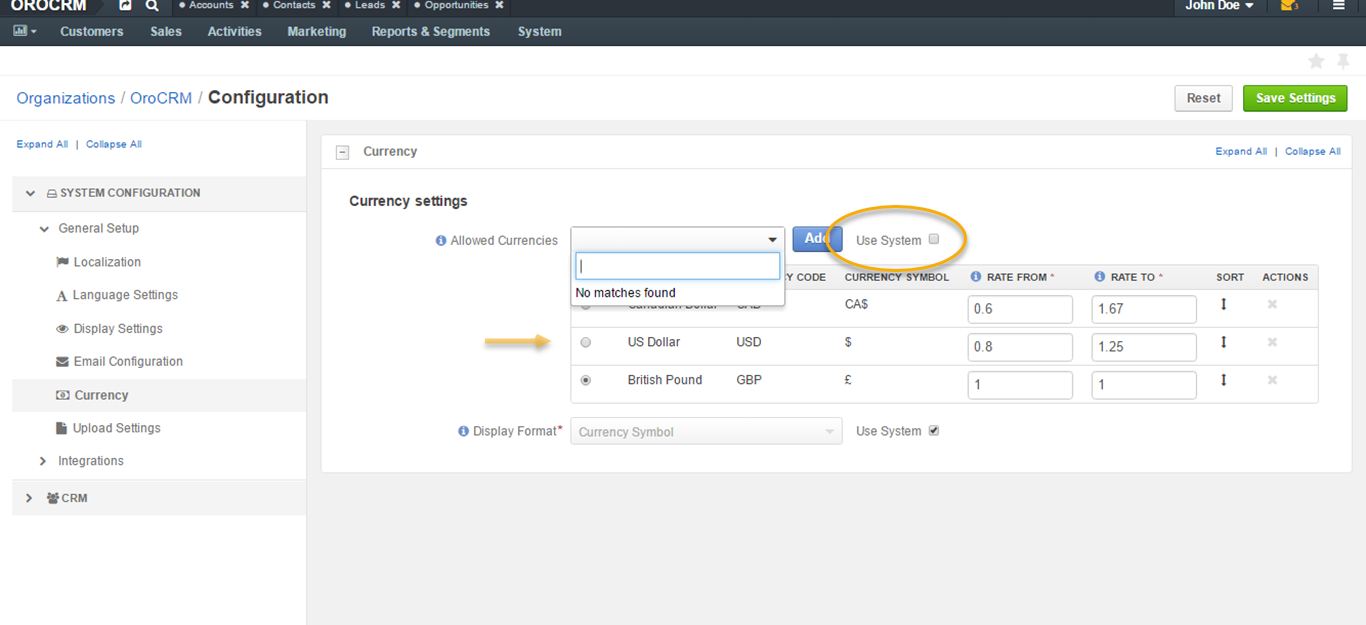Click the info icon beside Allowed Currencies
This screenshot has width=1366, height=625.
click(x=441, y=241)
